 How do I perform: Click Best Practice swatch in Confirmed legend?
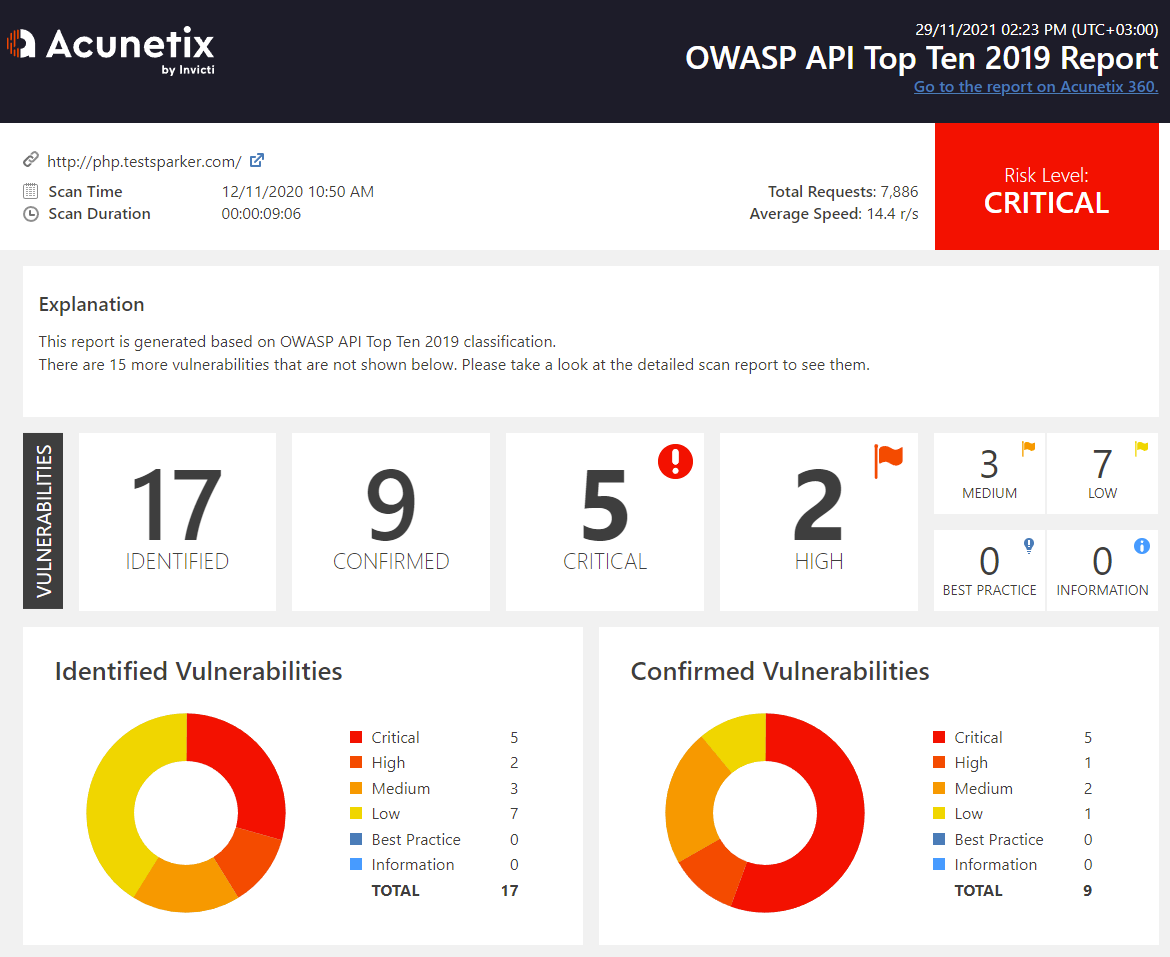(939, 839)
